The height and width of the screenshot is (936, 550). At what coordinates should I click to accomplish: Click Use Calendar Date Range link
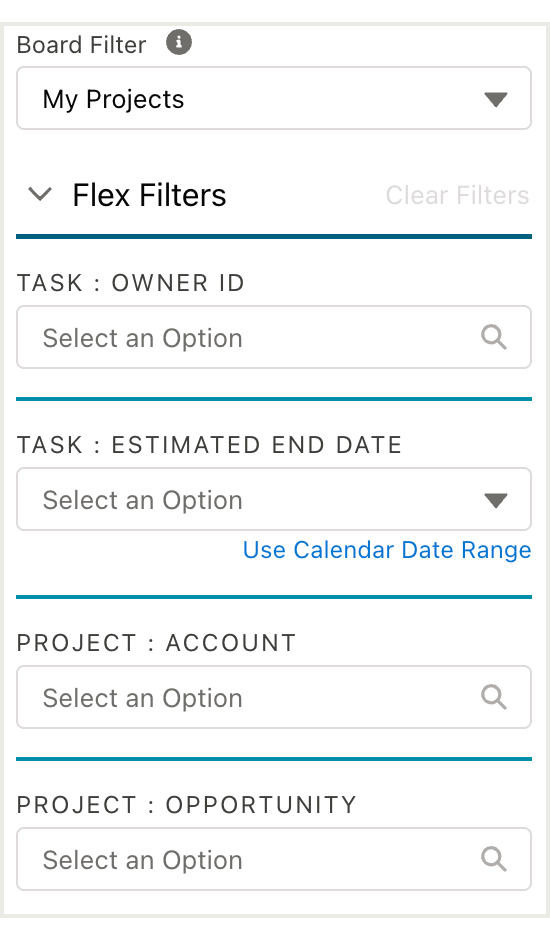(387, 550)
